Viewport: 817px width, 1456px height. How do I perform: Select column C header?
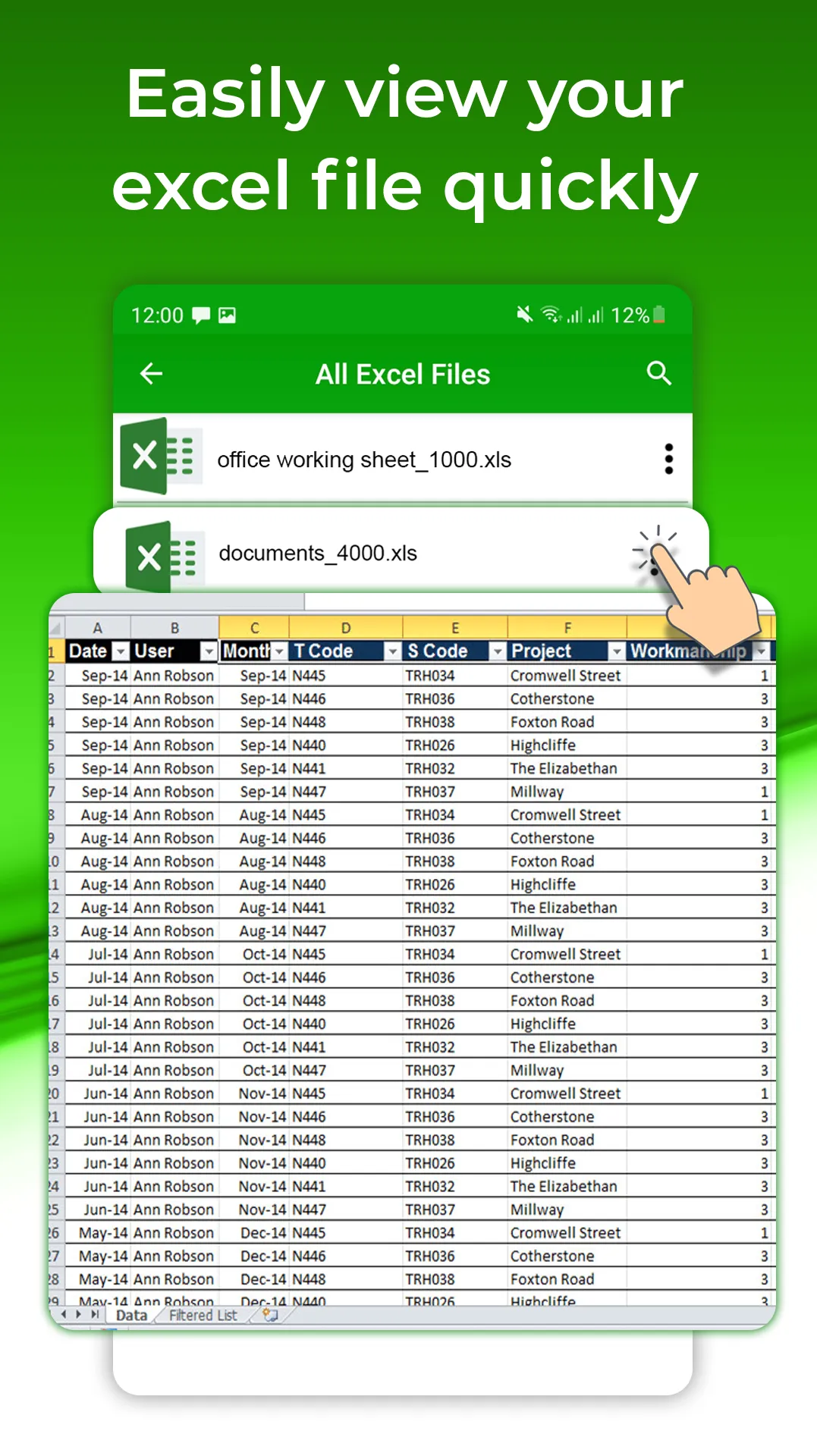pos(254,628)
